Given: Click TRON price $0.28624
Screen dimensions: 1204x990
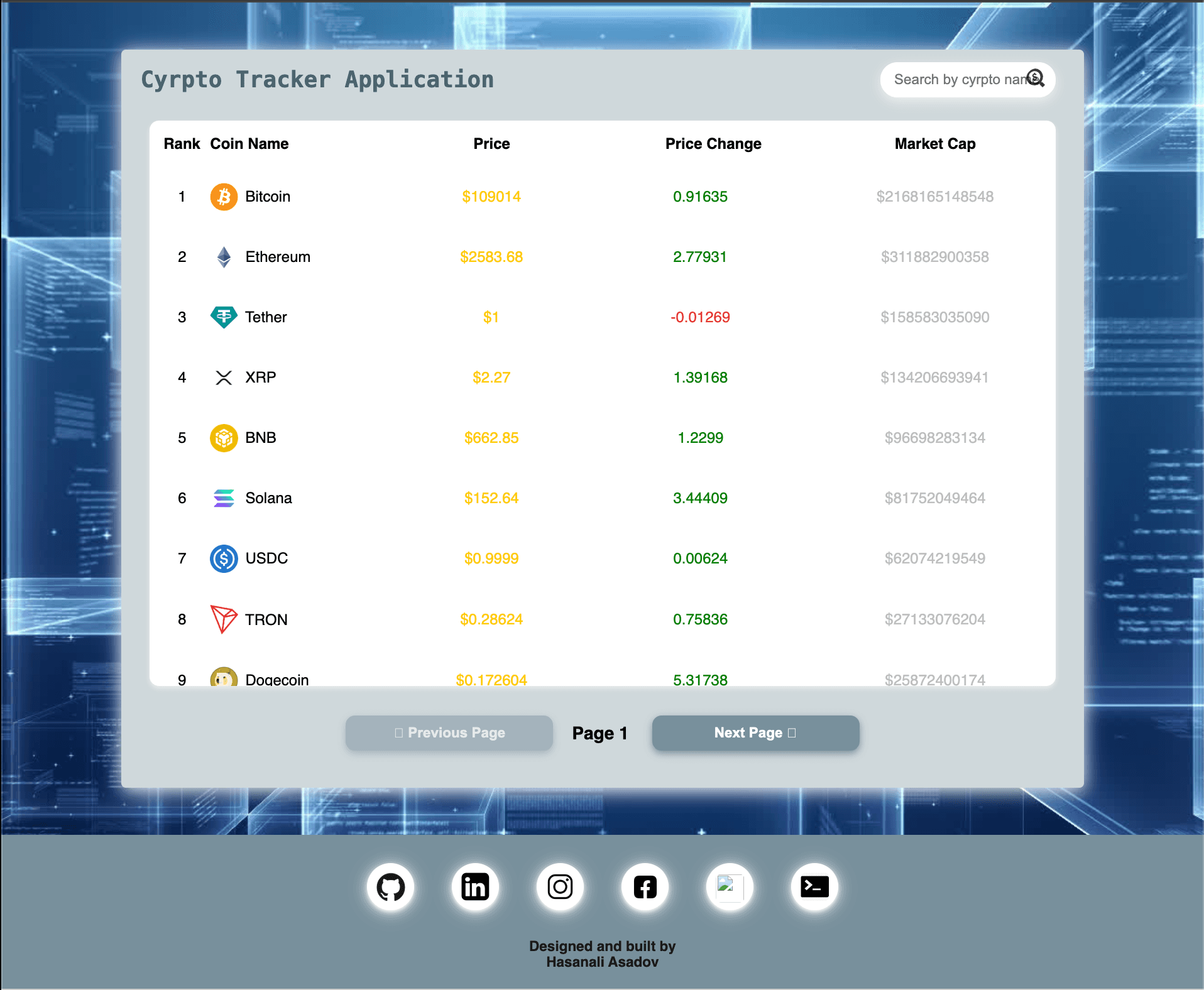Looking at the screenshot, I should click(x=491, y=619).
